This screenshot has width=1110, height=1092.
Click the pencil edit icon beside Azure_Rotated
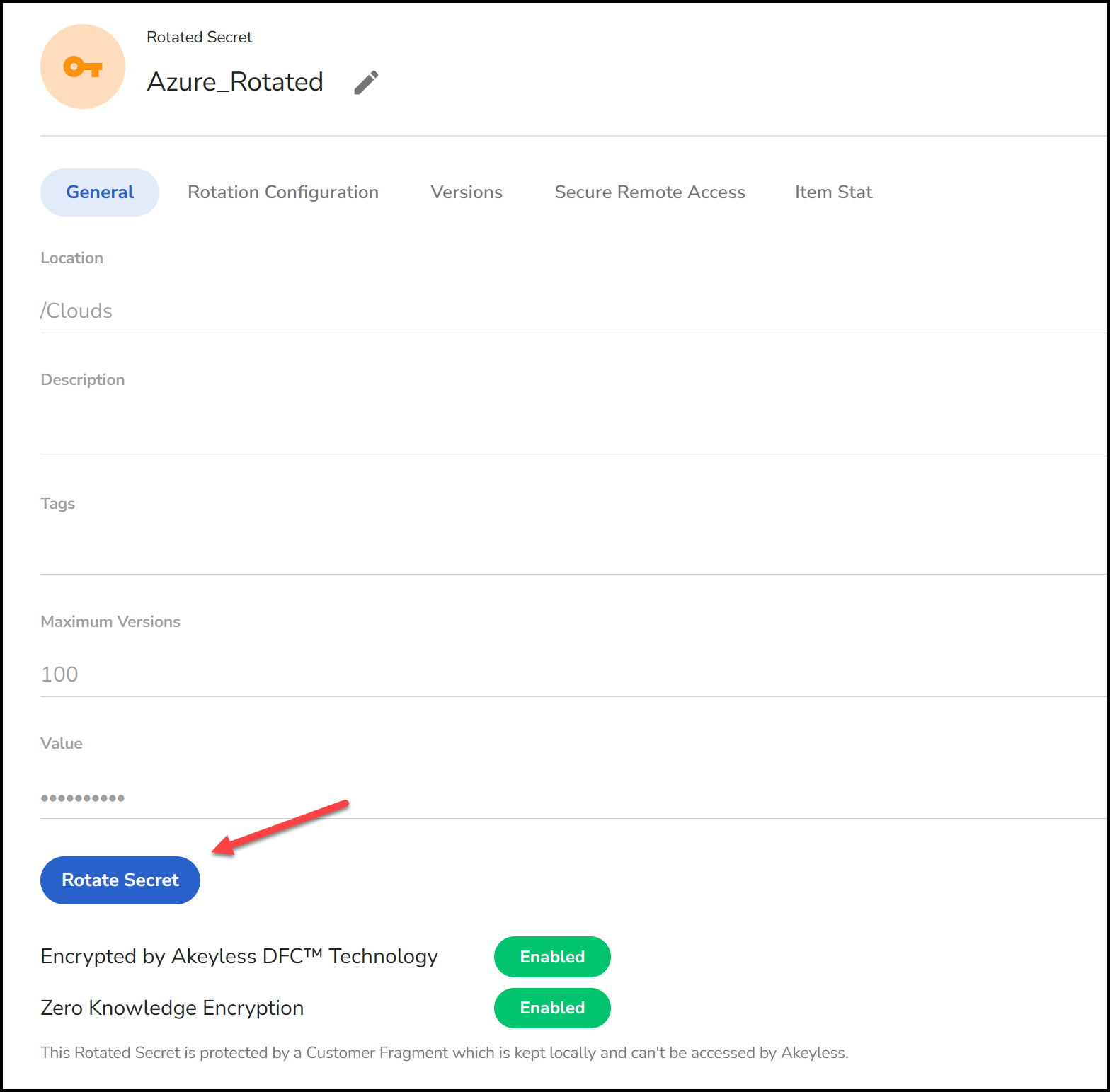tap(366, 82)
